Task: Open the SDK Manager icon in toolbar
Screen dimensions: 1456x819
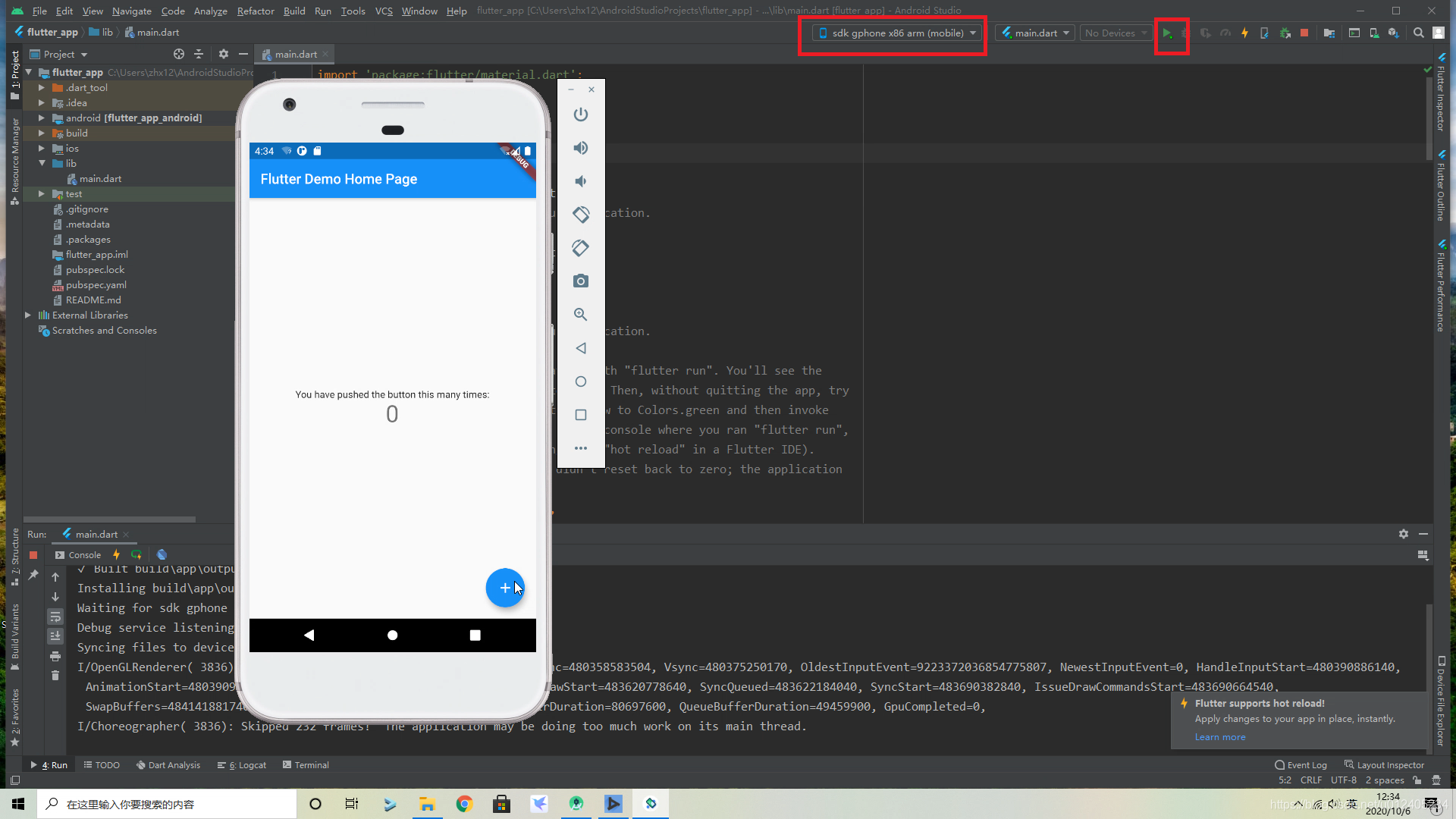Action: pos(1394,33)
